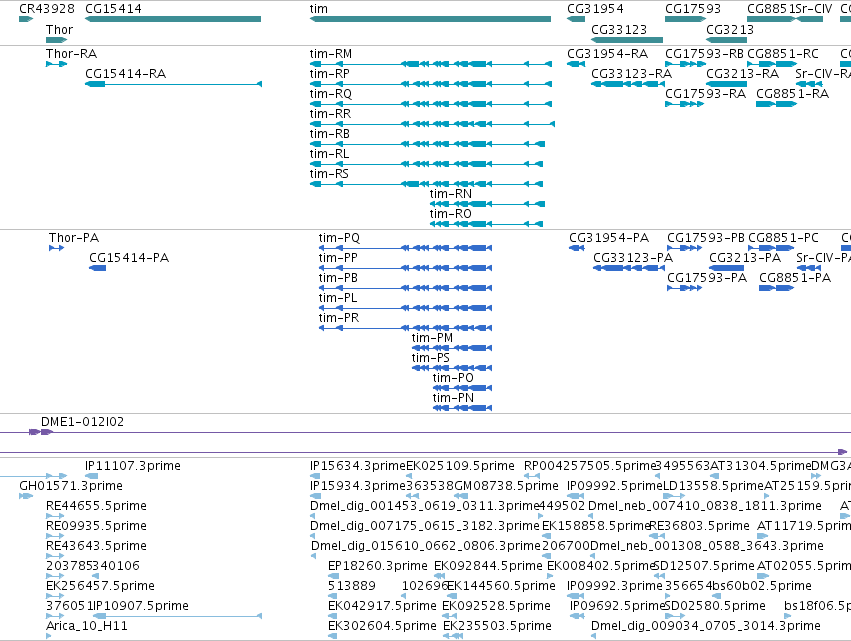
Task: Select protein tim-PM
Action: pos(452,348)
